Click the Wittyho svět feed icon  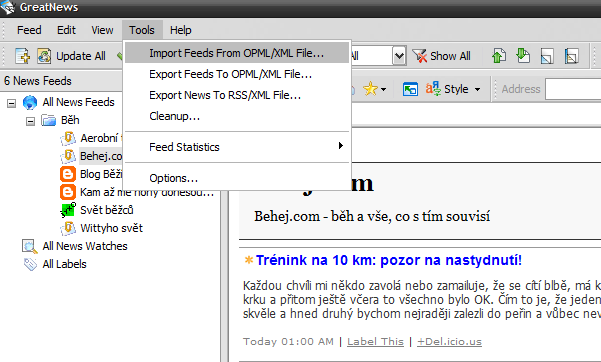coord(68,228)
